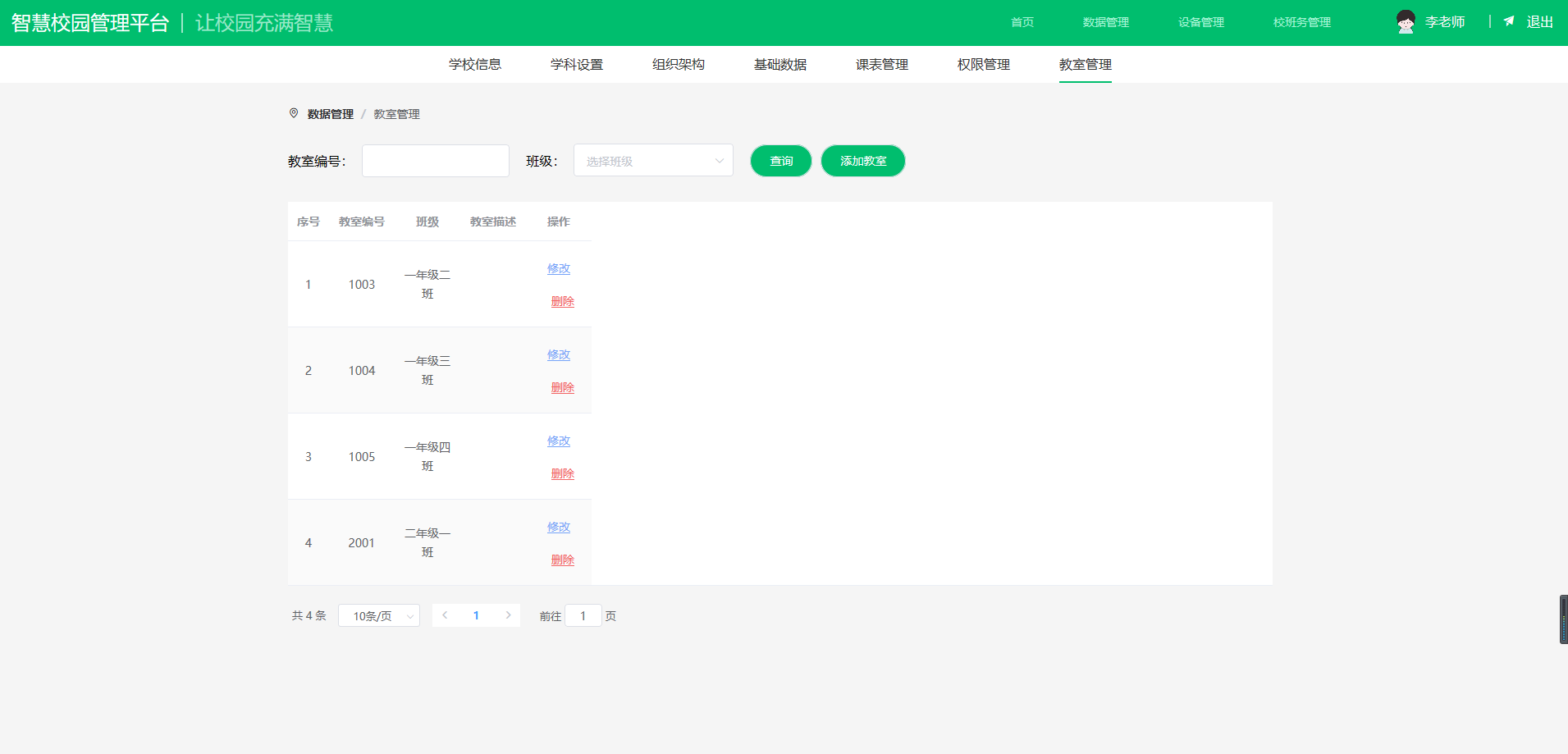Switch to the 学校信息 tab
Screen dimensions: 1568x754
pyautogui.click(x=474, y=64)
